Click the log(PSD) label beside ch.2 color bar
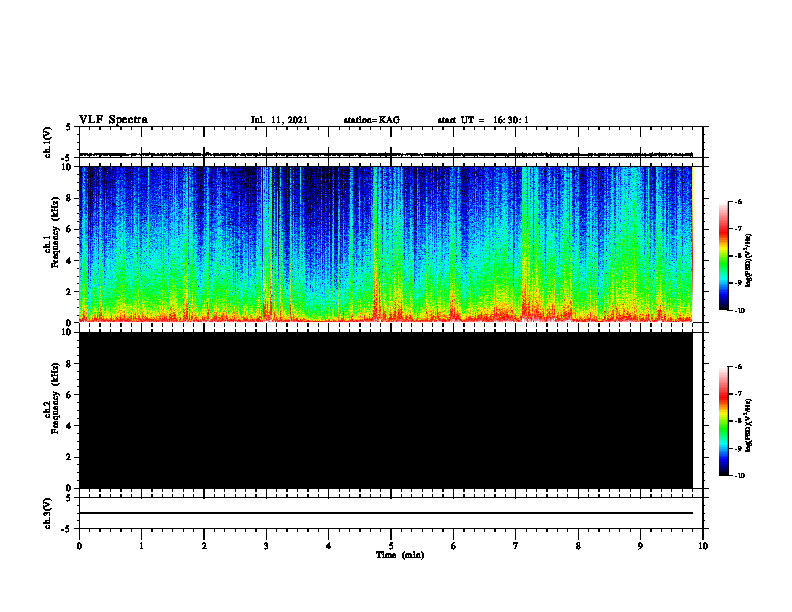The image size is (792, 612). pos(749,425)
